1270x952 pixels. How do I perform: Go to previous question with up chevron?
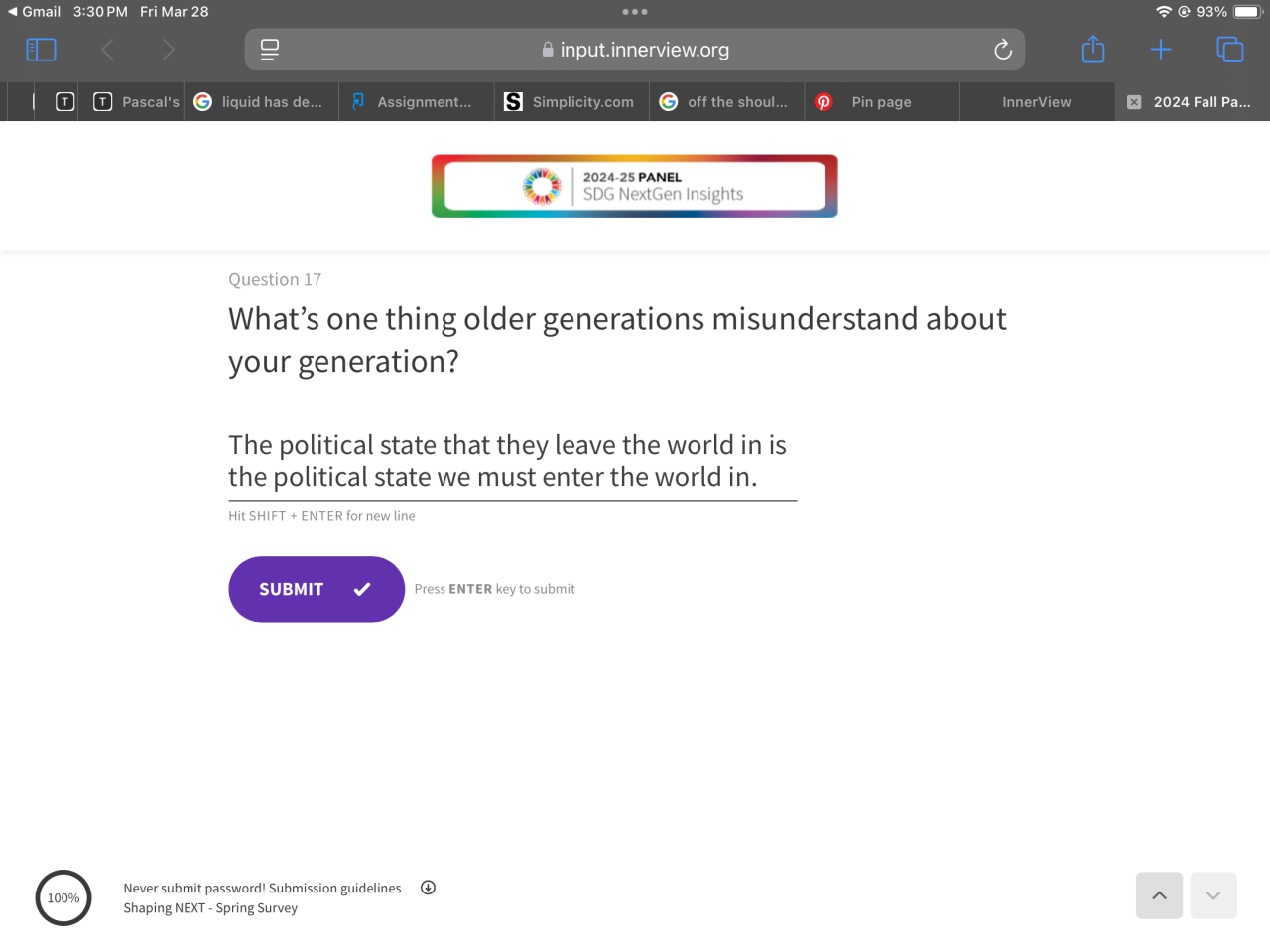tap(1159, 895)
